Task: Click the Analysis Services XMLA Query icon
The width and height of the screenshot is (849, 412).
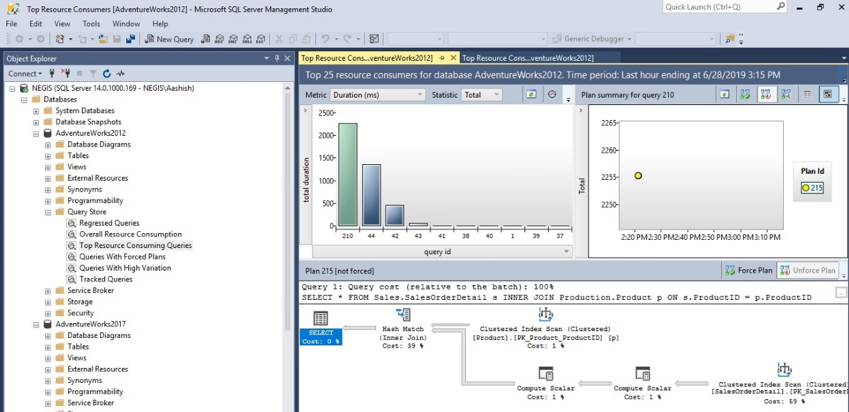Action: pos(247,39)
